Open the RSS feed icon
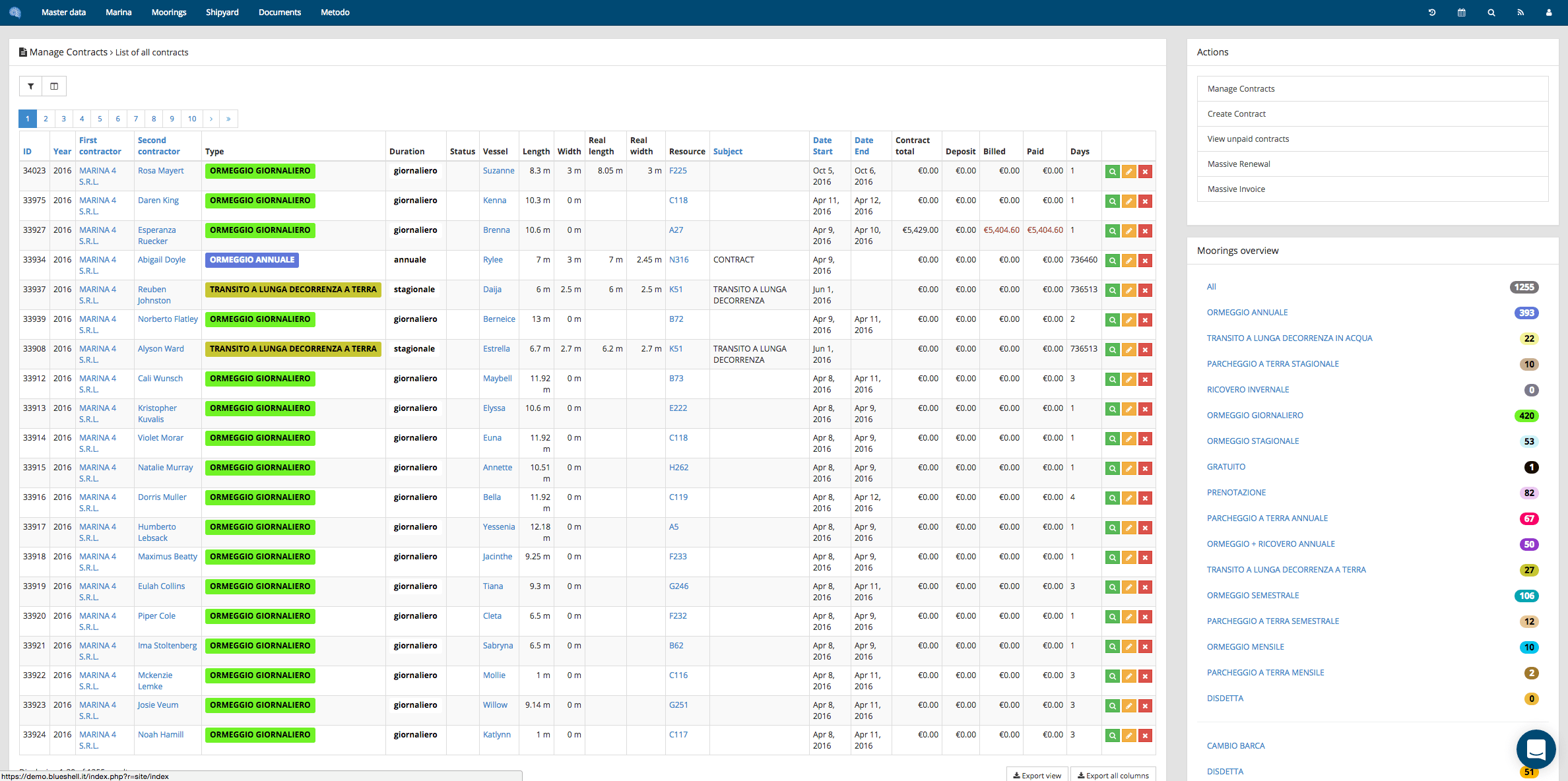 tap(1520, 13)
